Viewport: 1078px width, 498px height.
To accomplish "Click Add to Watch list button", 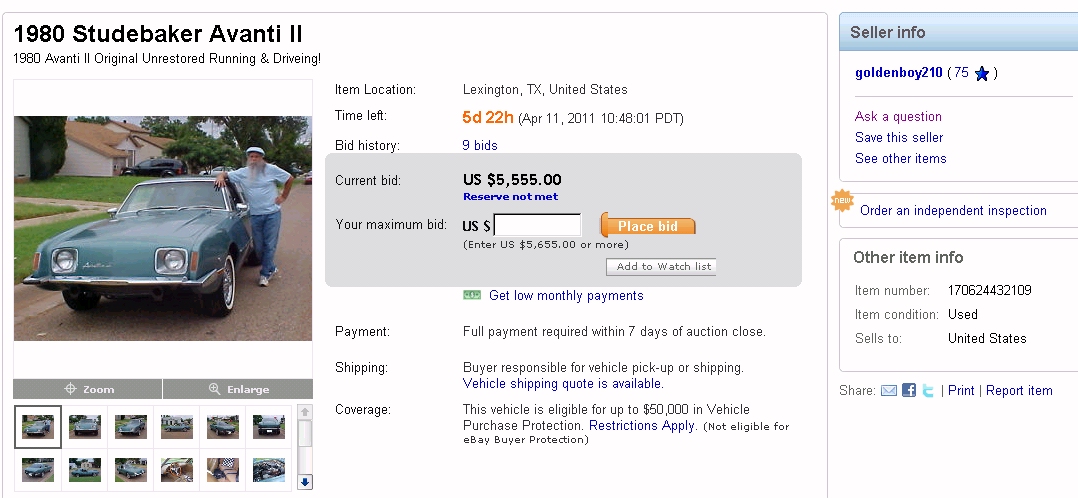I will (x=661, y=266).
